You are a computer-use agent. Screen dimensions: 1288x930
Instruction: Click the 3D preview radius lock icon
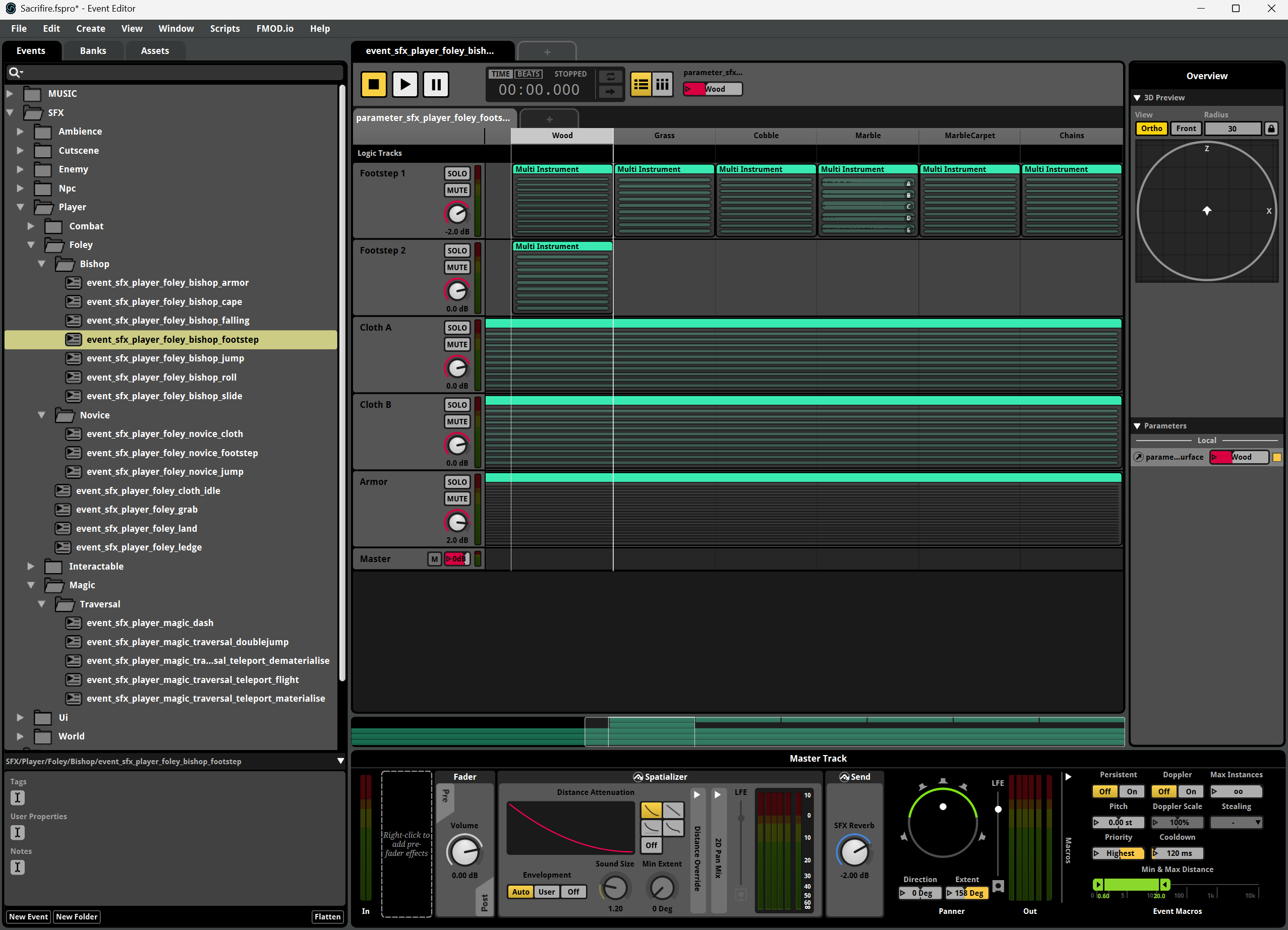point(1271,129)
